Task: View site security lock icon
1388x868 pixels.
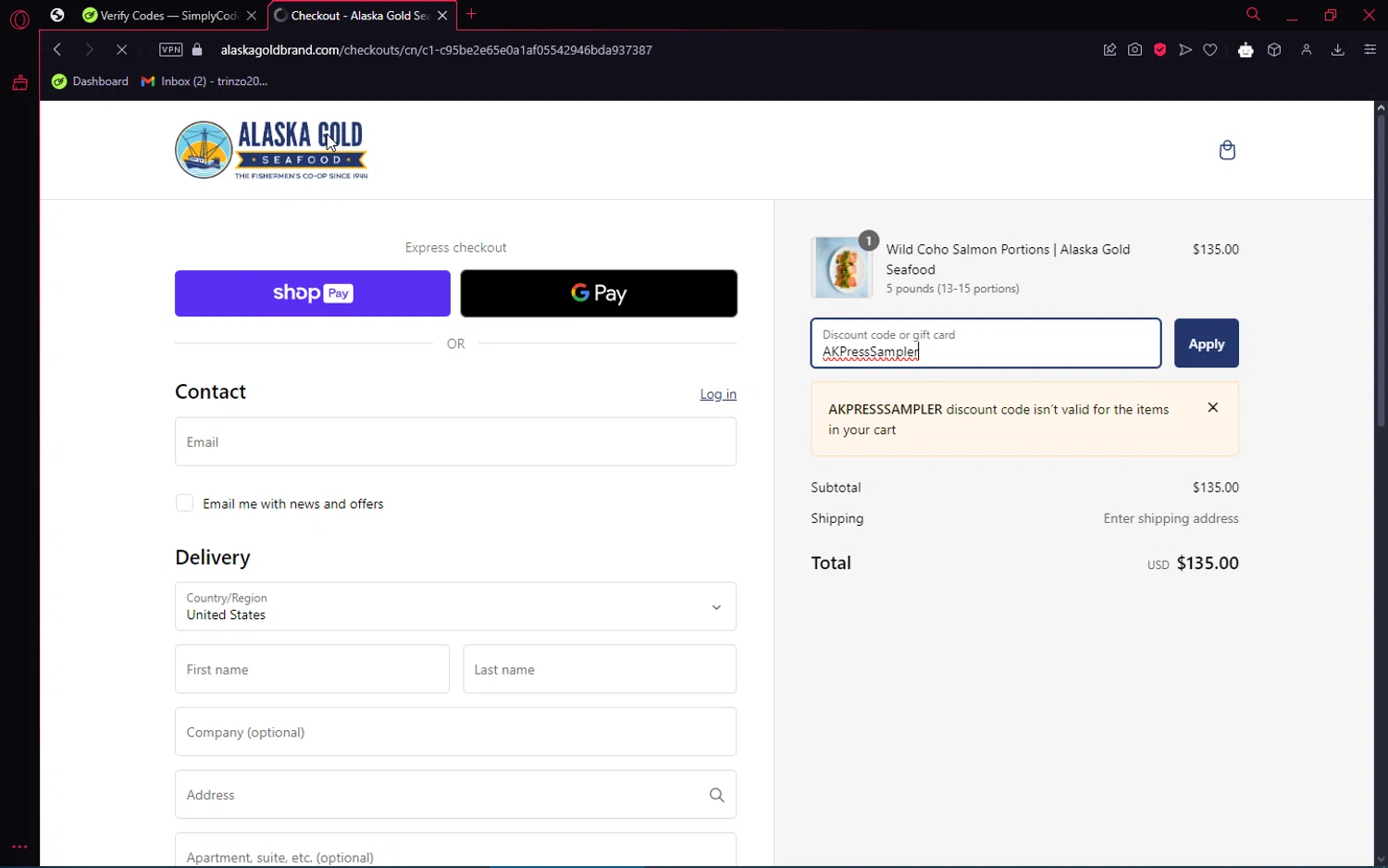Action: pos(197,50)
